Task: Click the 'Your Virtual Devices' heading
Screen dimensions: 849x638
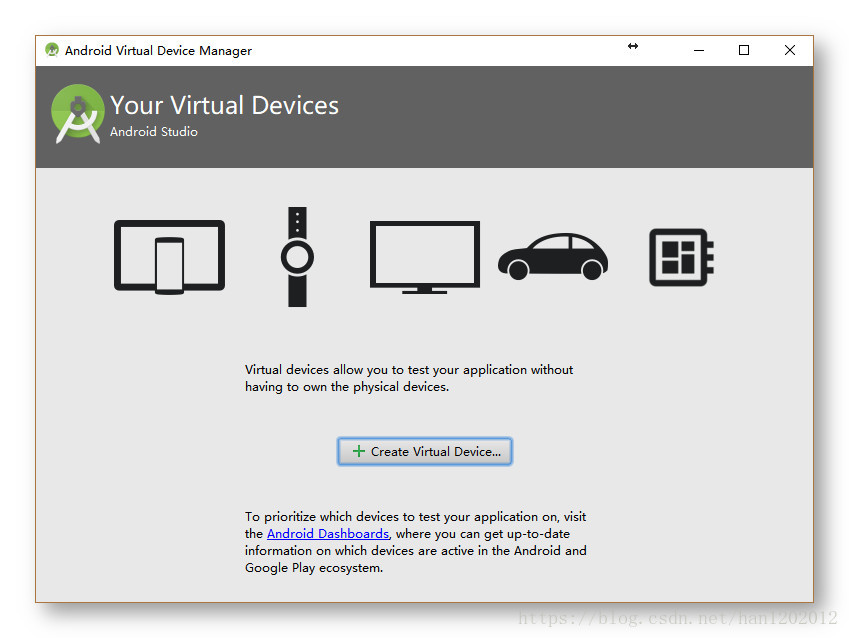Action: (224, 105)
